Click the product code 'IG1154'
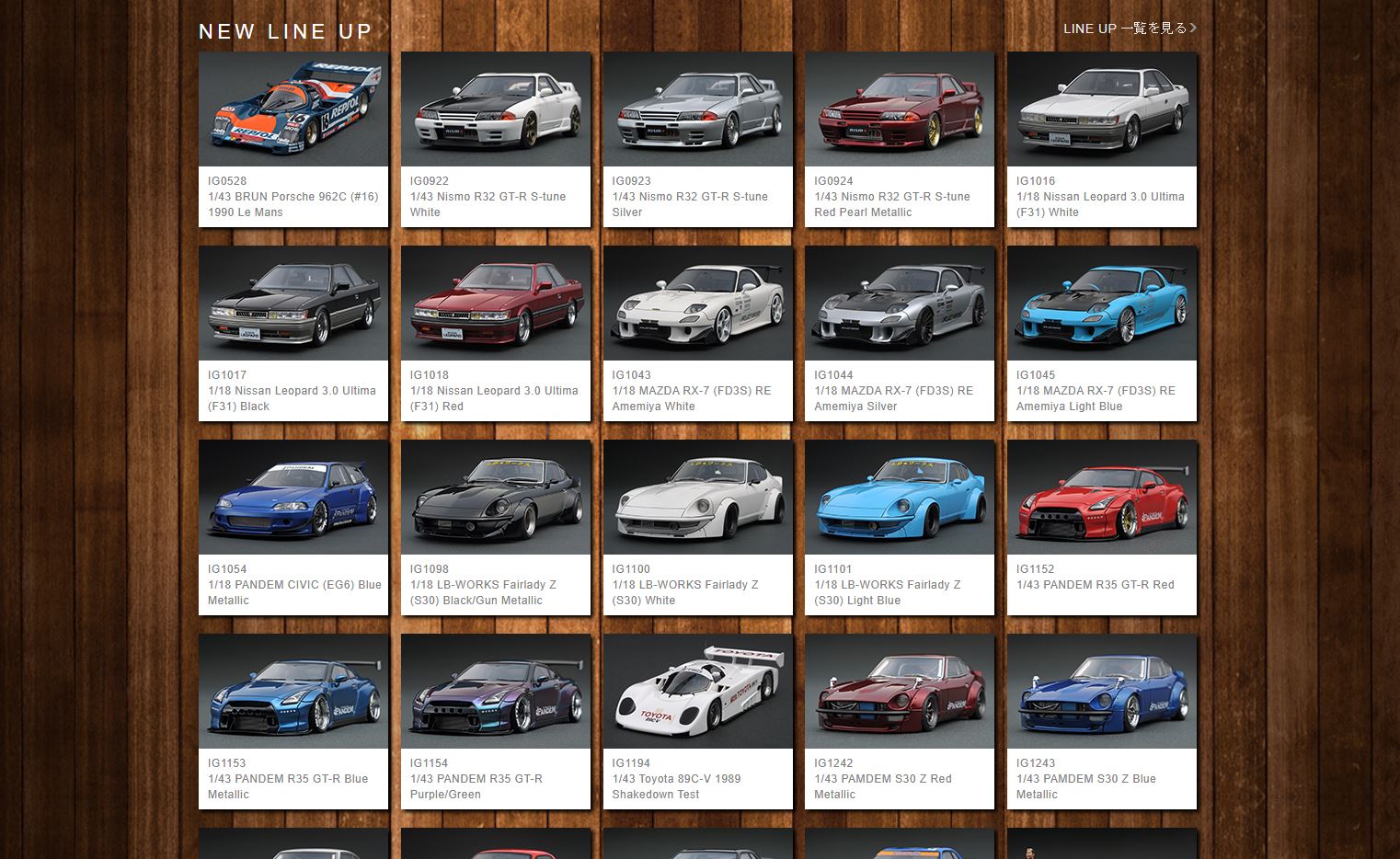Viewport: 1400px width, 859px height. (430, 763)
